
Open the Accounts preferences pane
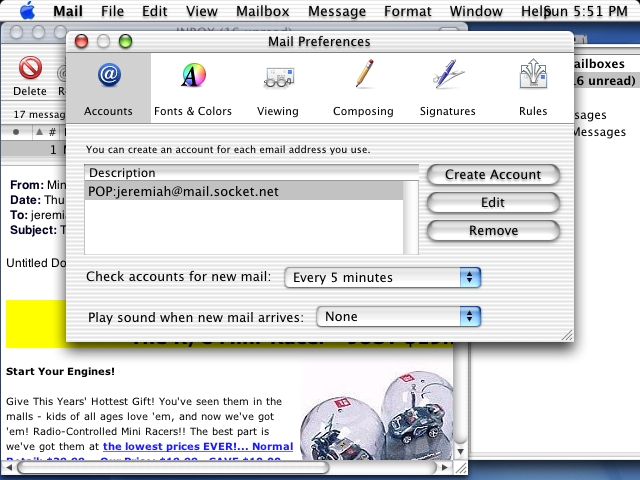[x=108, y=88]
